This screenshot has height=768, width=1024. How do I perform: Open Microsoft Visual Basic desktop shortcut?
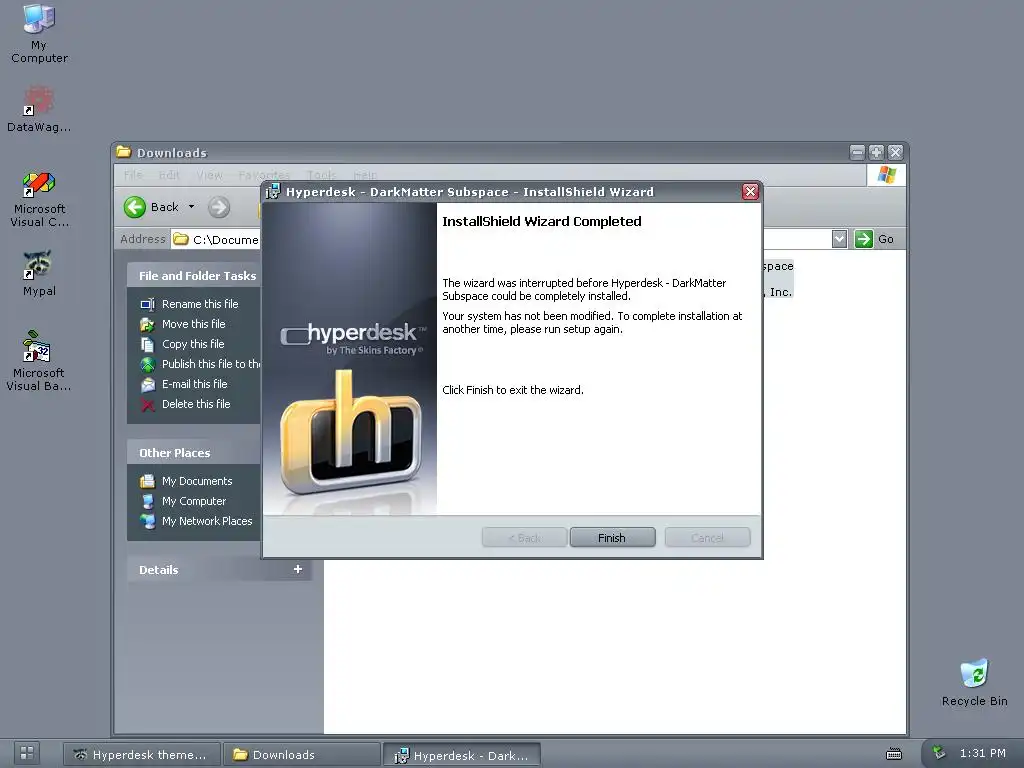(x=39, y=360)
